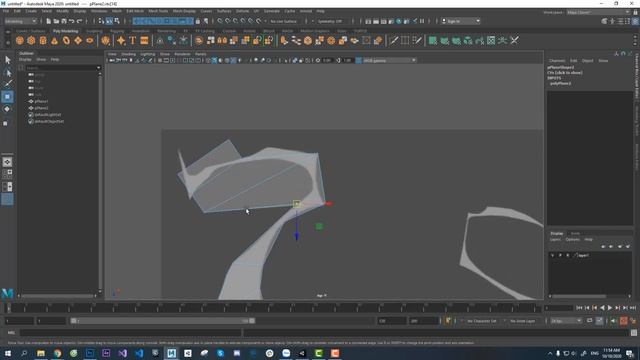The height and width of the screenshot is (360, 640).
Task: Select the Multi-Cut tool in shelf
Action: pos(393,40)
